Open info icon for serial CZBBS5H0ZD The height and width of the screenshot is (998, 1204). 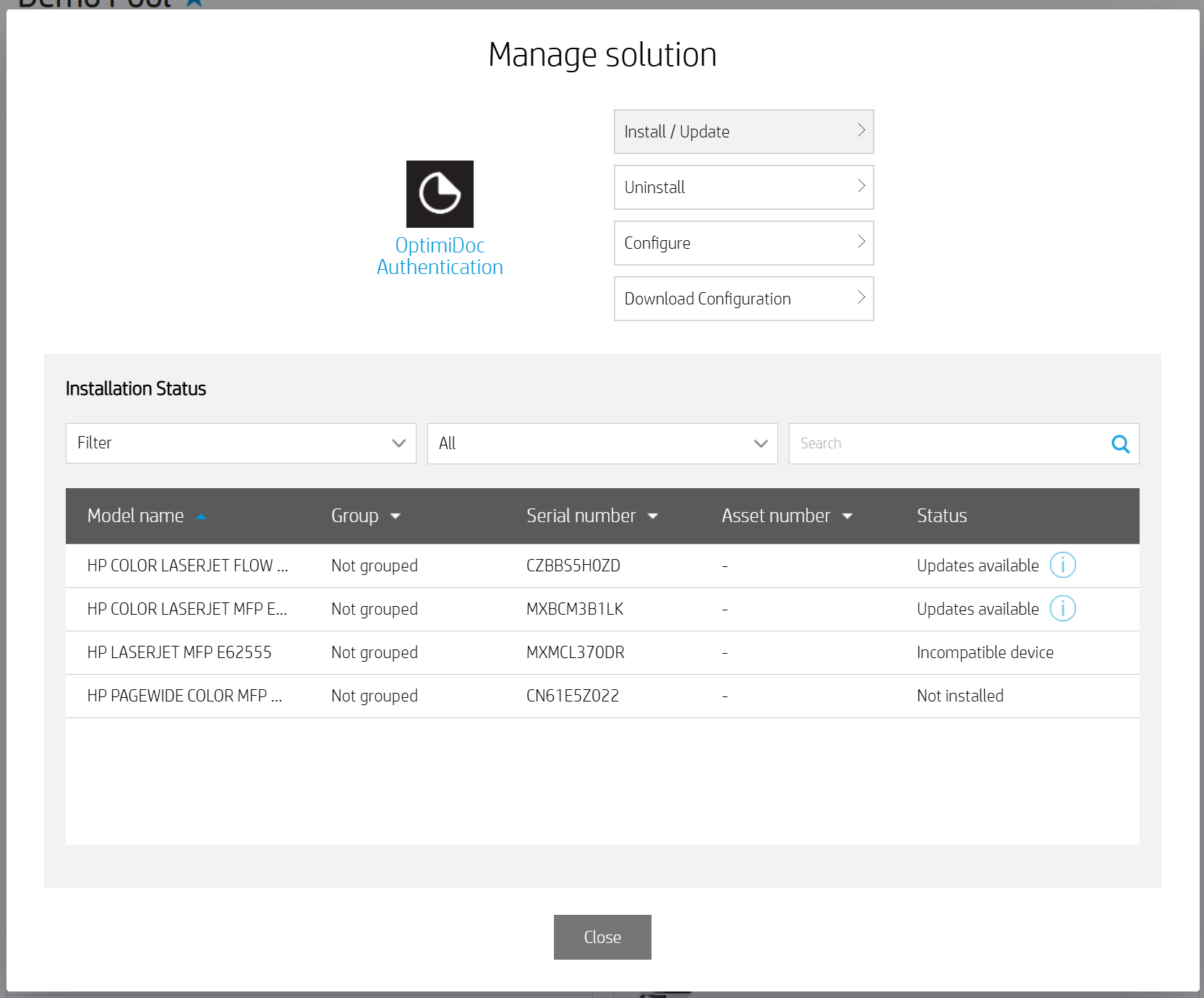click(1062, 565)
